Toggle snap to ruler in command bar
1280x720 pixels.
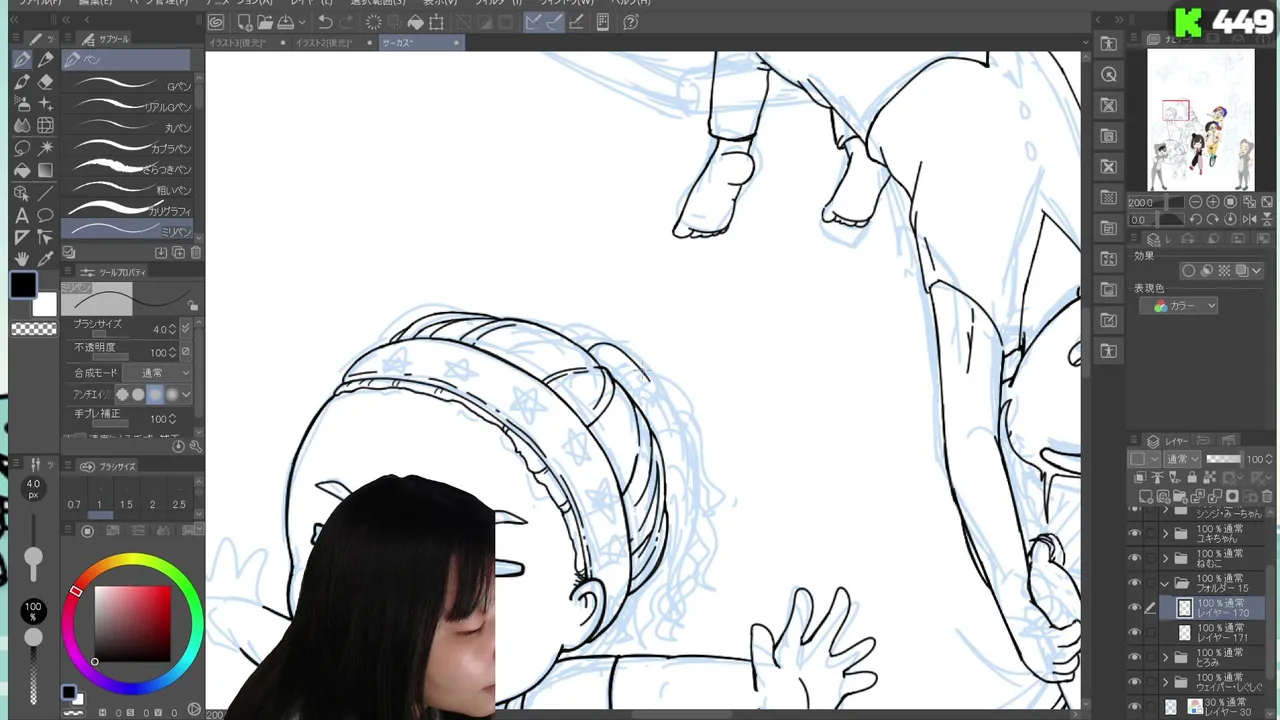535,22
